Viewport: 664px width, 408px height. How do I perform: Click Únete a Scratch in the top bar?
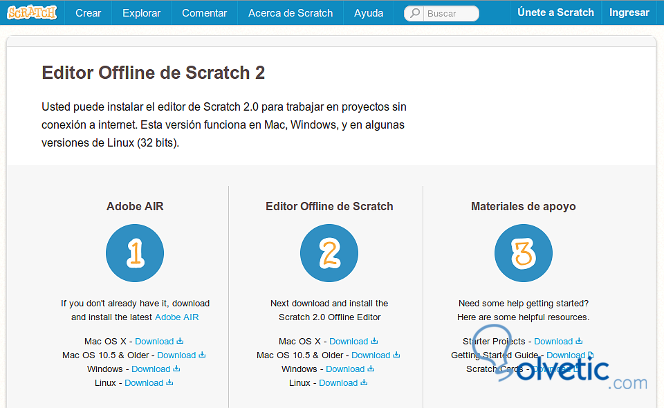click(x=556, y=12)
